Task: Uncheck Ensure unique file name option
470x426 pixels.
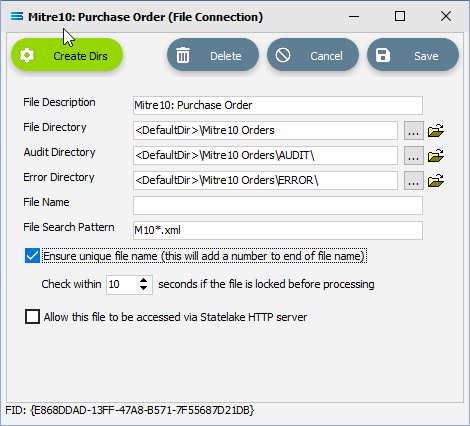Action: [32, 256]
